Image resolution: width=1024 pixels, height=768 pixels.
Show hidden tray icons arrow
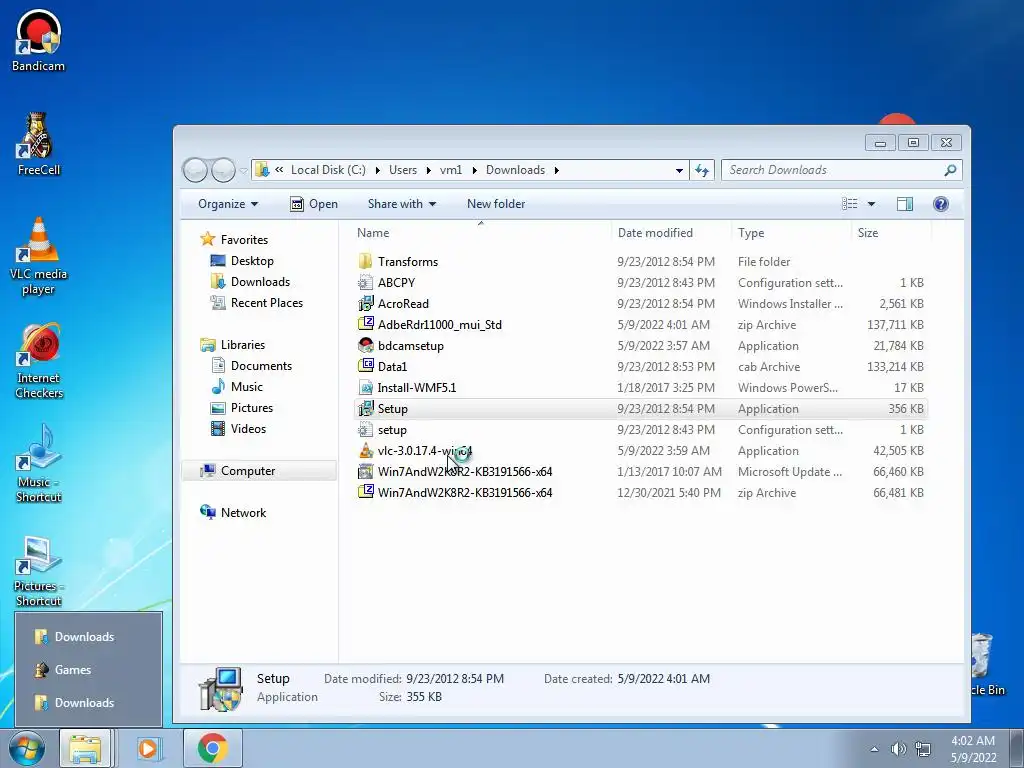tap(874, 749)
